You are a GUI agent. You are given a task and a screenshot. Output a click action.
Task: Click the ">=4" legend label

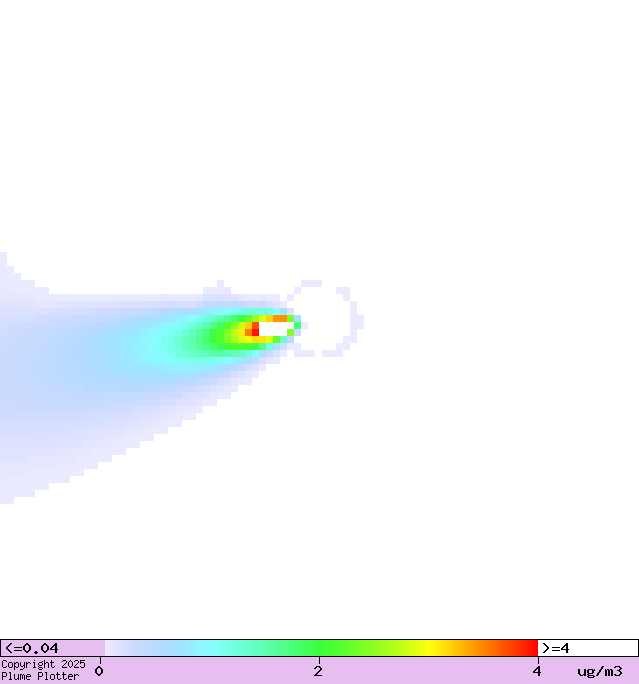coord(556,648)
